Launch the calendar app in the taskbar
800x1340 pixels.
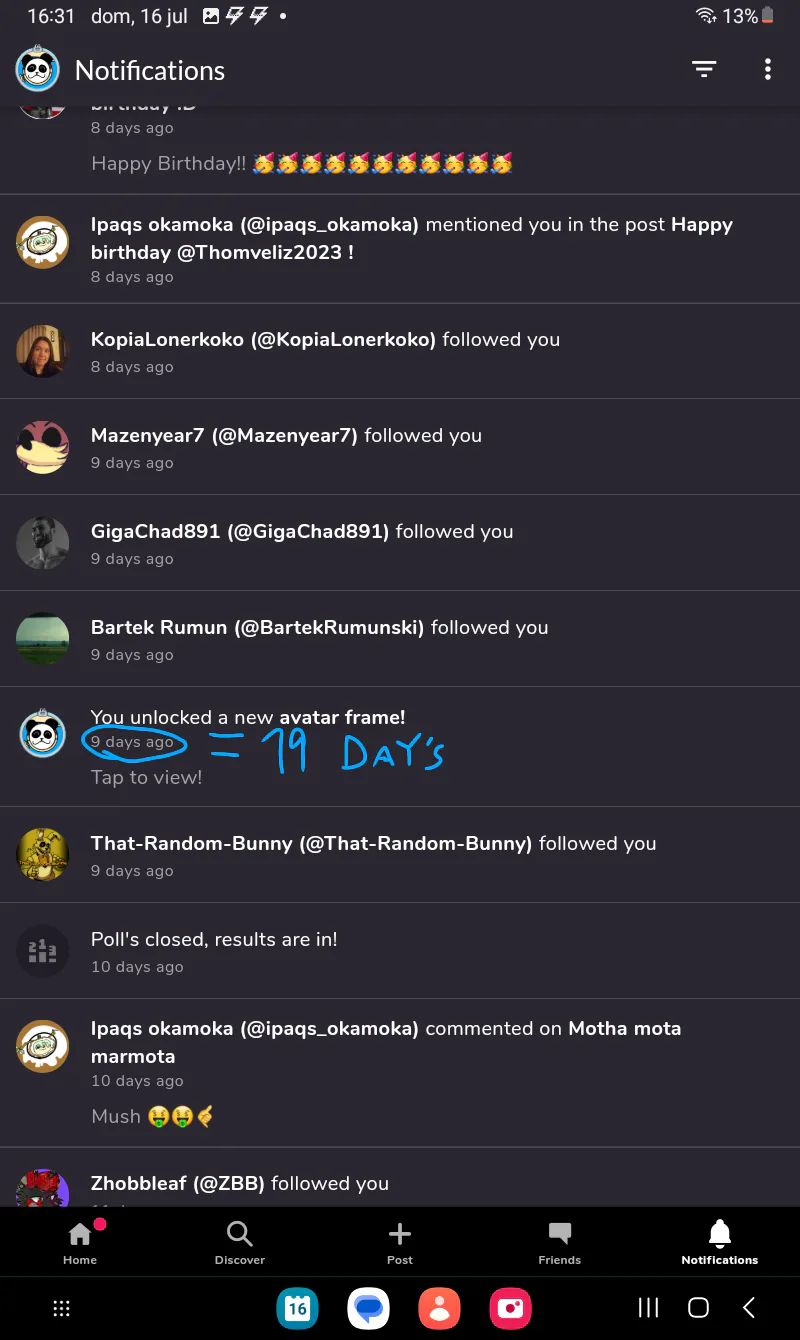[x=297, y=1308]
